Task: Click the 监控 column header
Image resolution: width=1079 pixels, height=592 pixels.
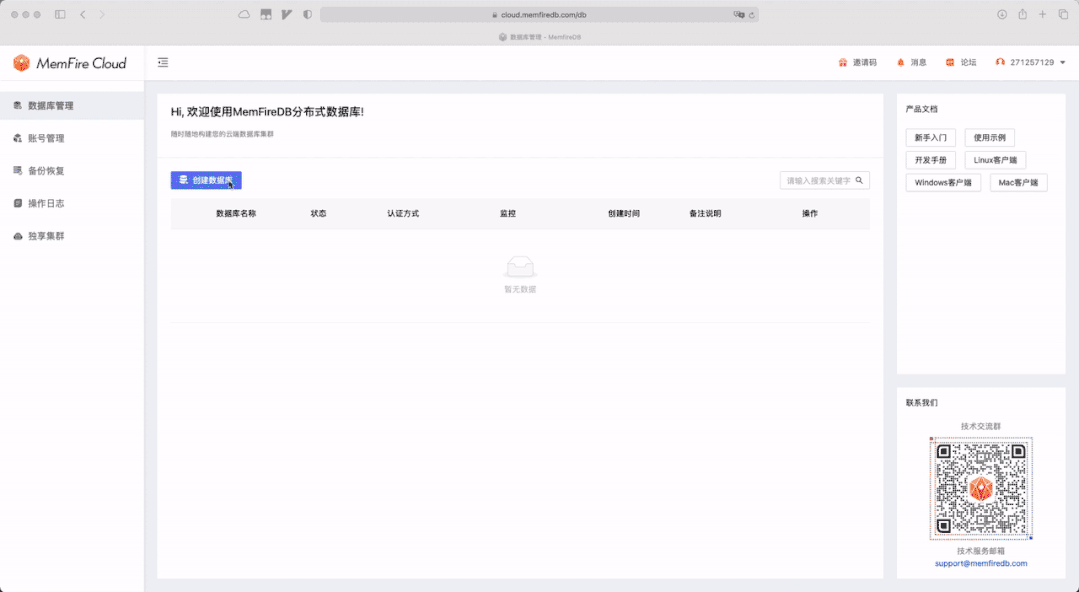Action: [508, 214]
